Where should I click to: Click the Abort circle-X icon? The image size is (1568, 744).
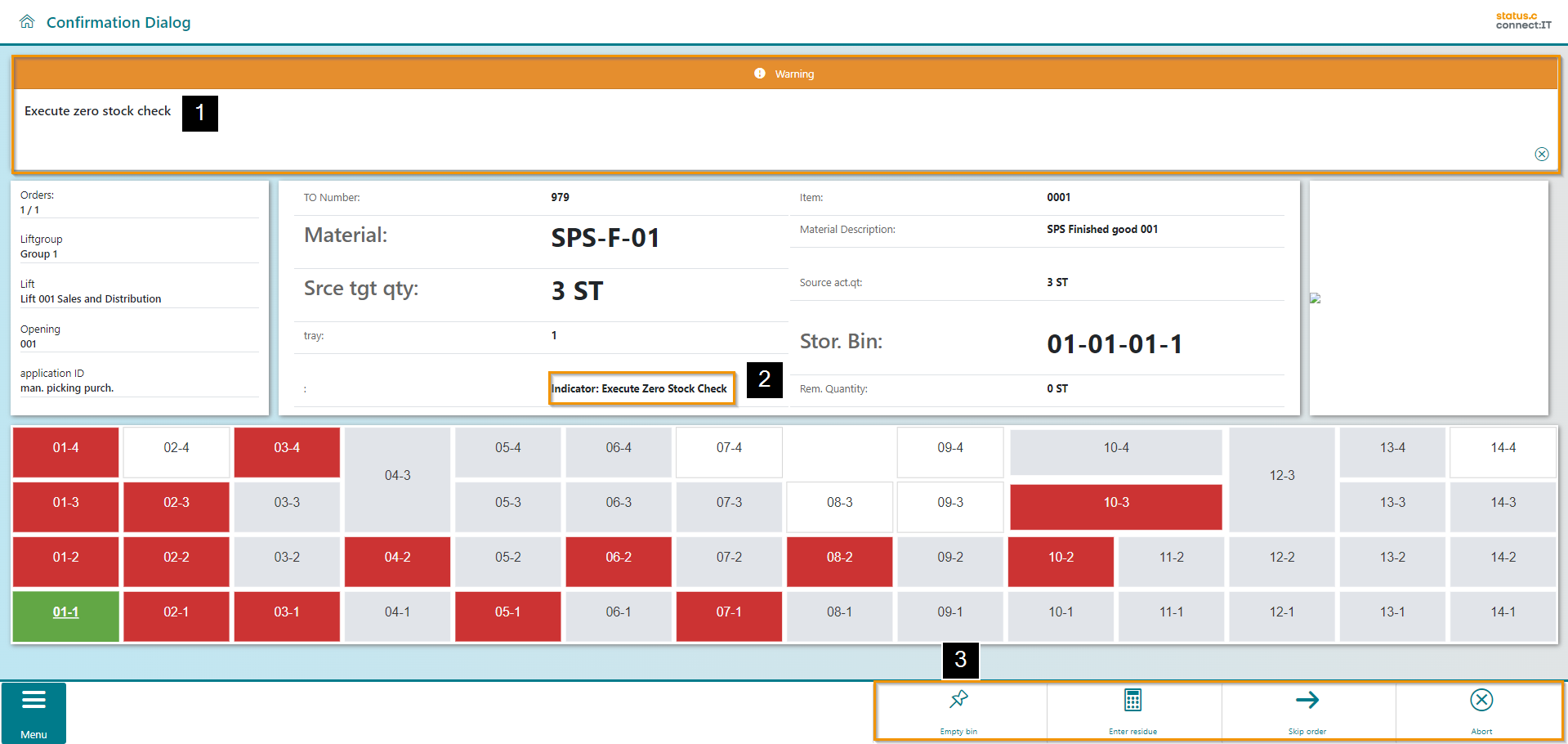[1481, 701]
